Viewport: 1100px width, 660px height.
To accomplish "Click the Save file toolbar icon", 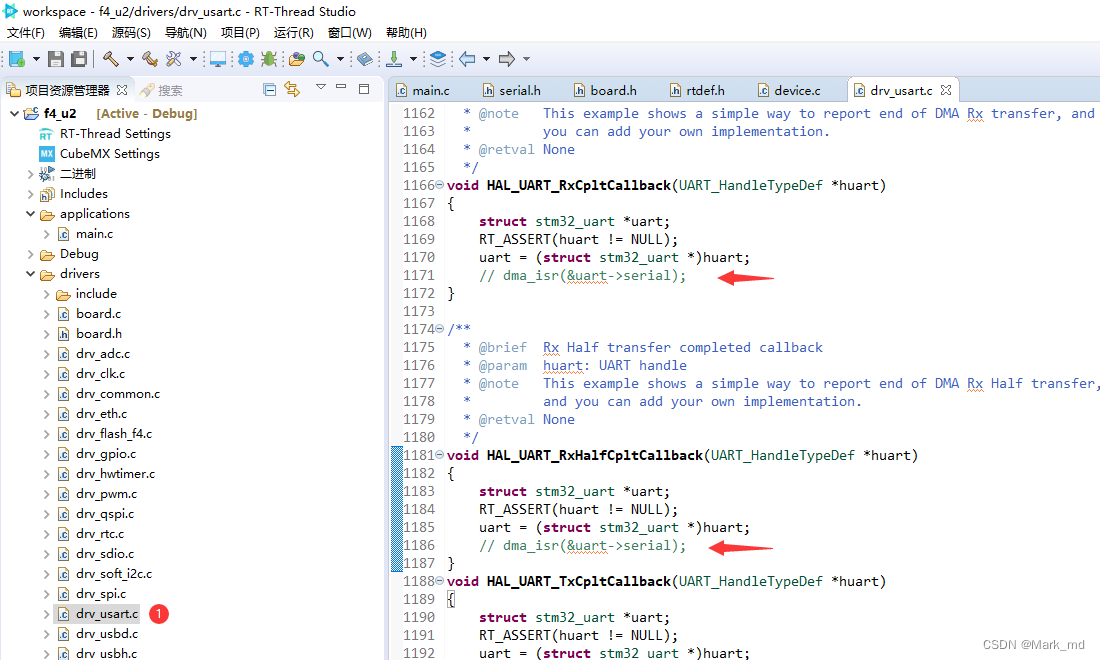I will [x=56, y=59].
